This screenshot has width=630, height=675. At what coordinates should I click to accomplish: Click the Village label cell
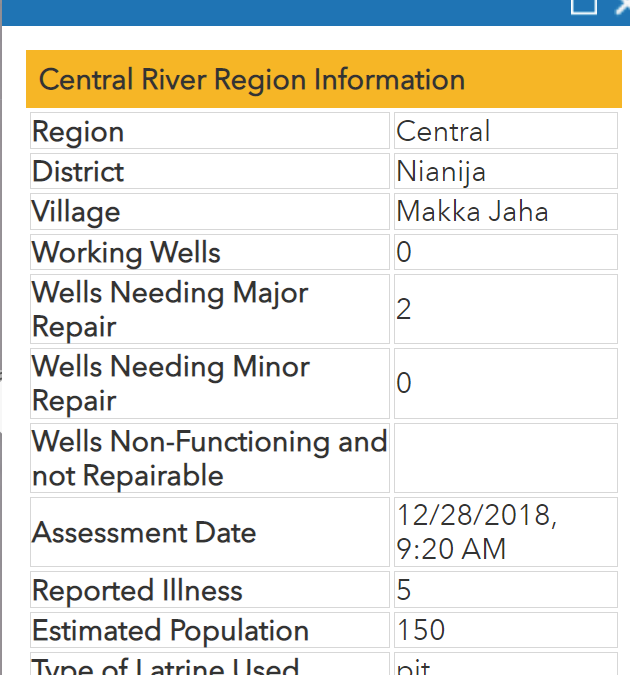[210, 211]
